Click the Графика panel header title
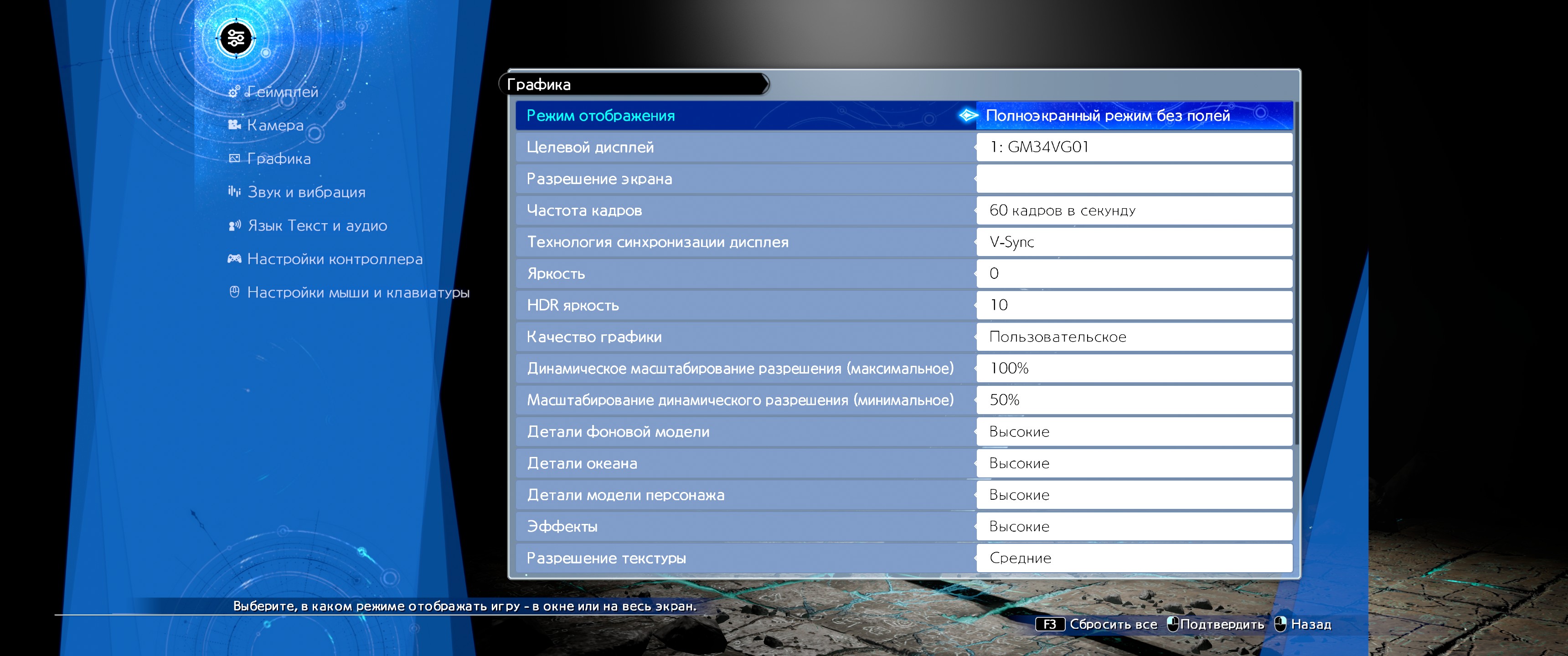The width and height of the screenshot is (1568, 656). pyautogui.click(x=539, y=85)
